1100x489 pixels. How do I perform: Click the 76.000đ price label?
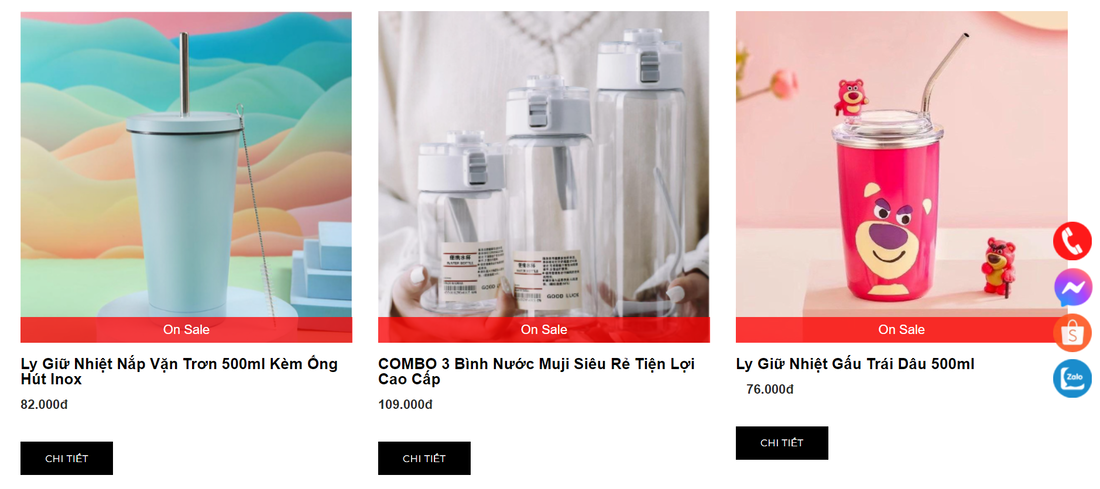point(770,389)
